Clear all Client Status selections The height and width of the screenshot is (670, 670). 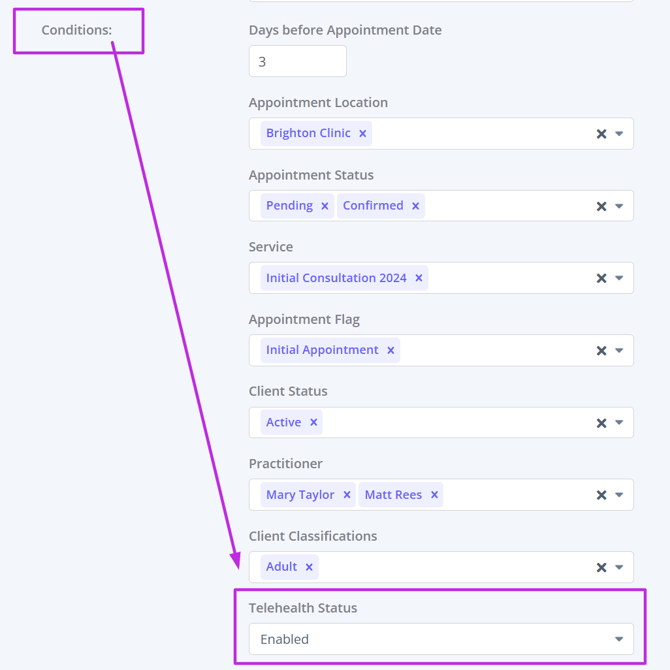[x=601, y=423]
